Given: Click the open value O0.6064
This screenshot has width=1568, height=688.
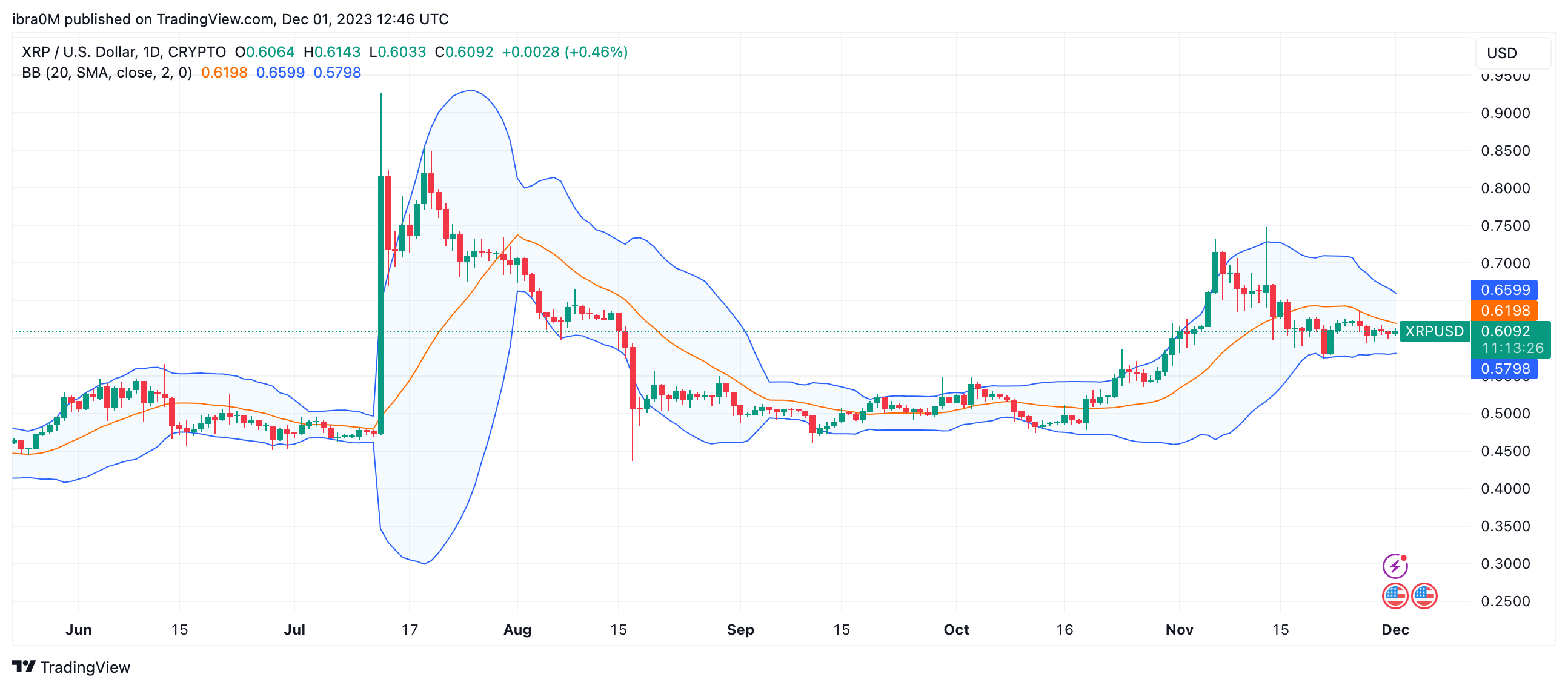Looking at the screenshot, I should pyautogui.click(x=265, y=52).
